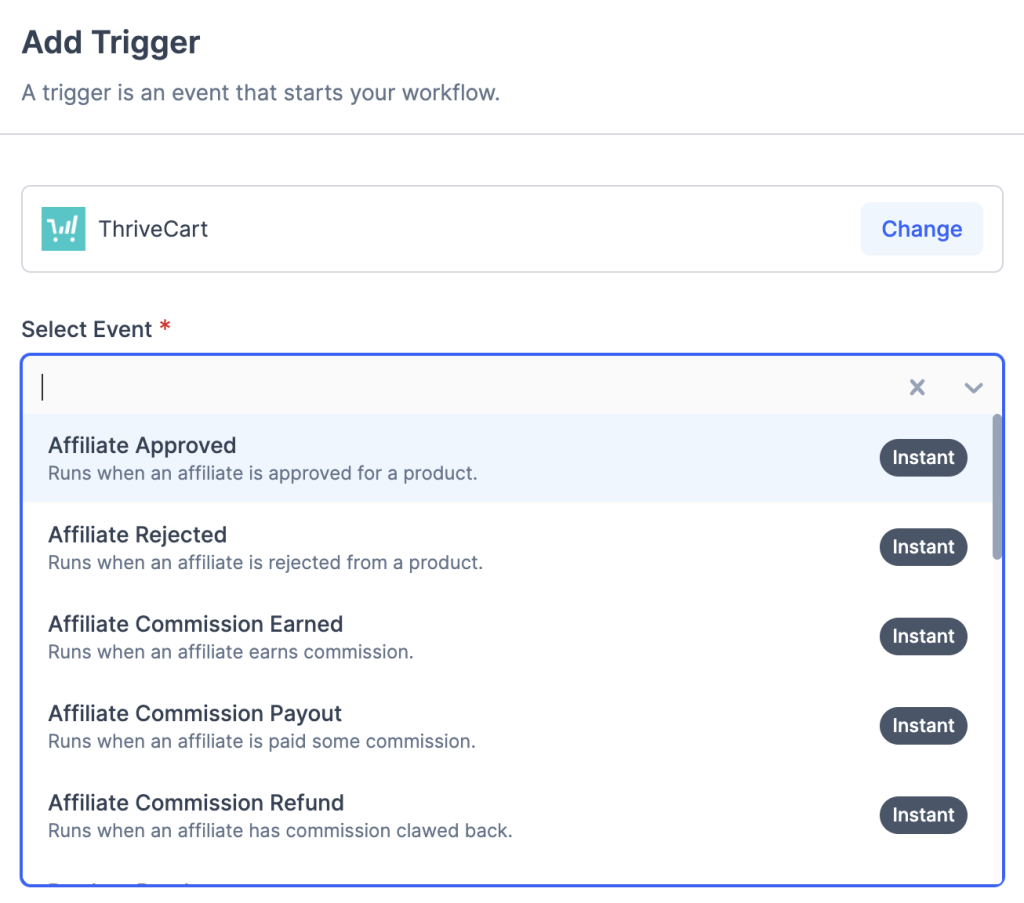Viewport: 1024px width, 903px height.
Task: Click the Instant badge on Affiliate Approved
Action: 923,458
